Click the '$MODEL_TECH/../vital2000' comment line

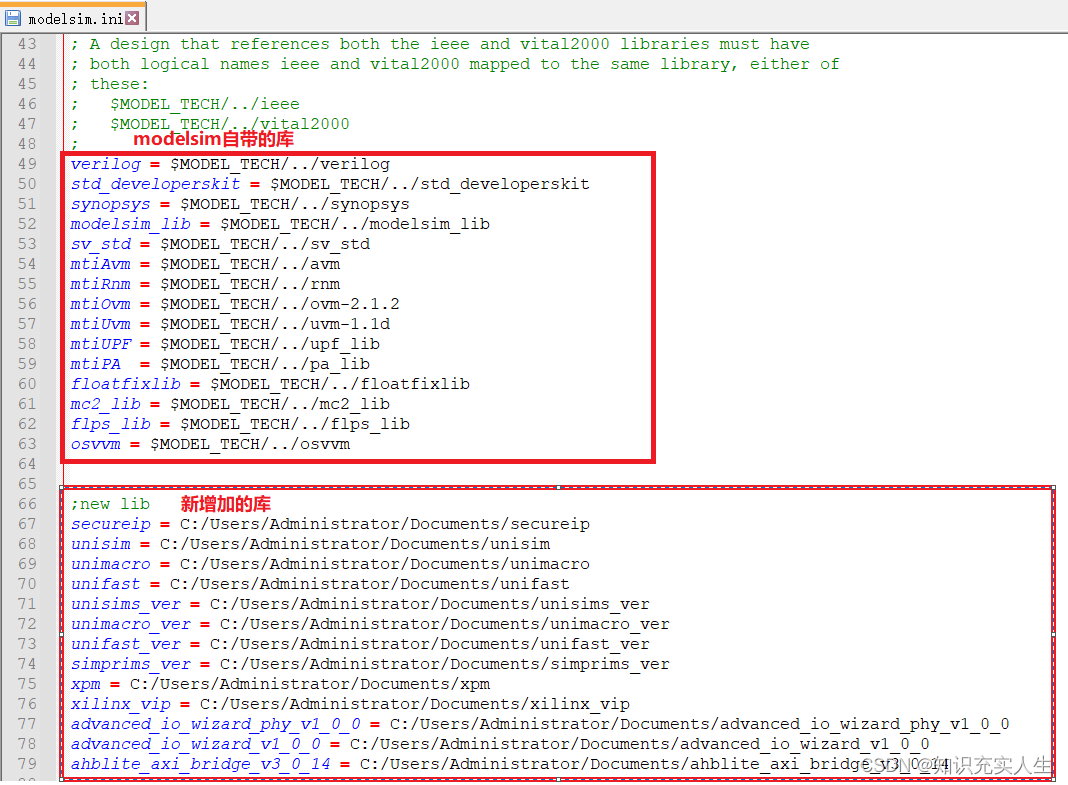pos(230,124)
